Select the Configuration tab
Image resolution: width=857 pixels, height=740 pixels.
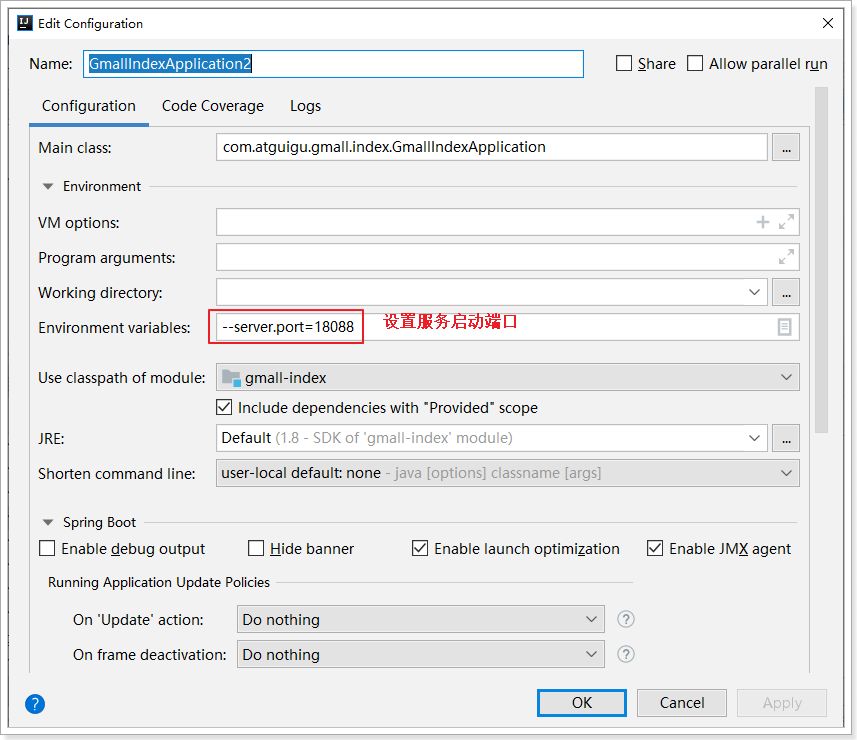[x=89, y=106]
